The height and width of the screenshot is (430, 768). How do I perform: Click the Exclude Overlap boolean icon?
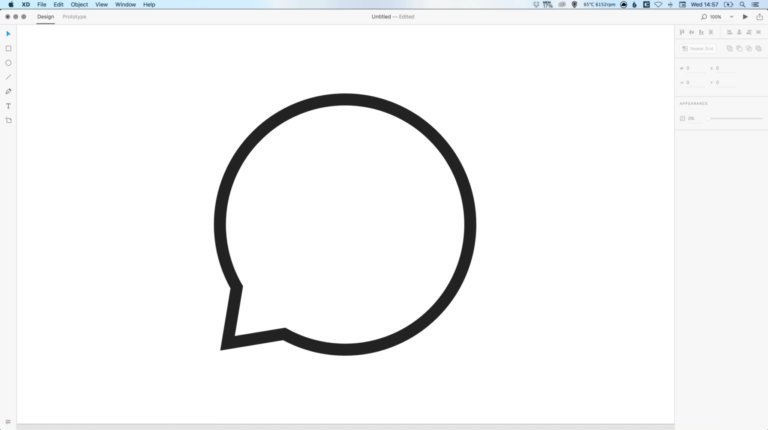[758, 48]
